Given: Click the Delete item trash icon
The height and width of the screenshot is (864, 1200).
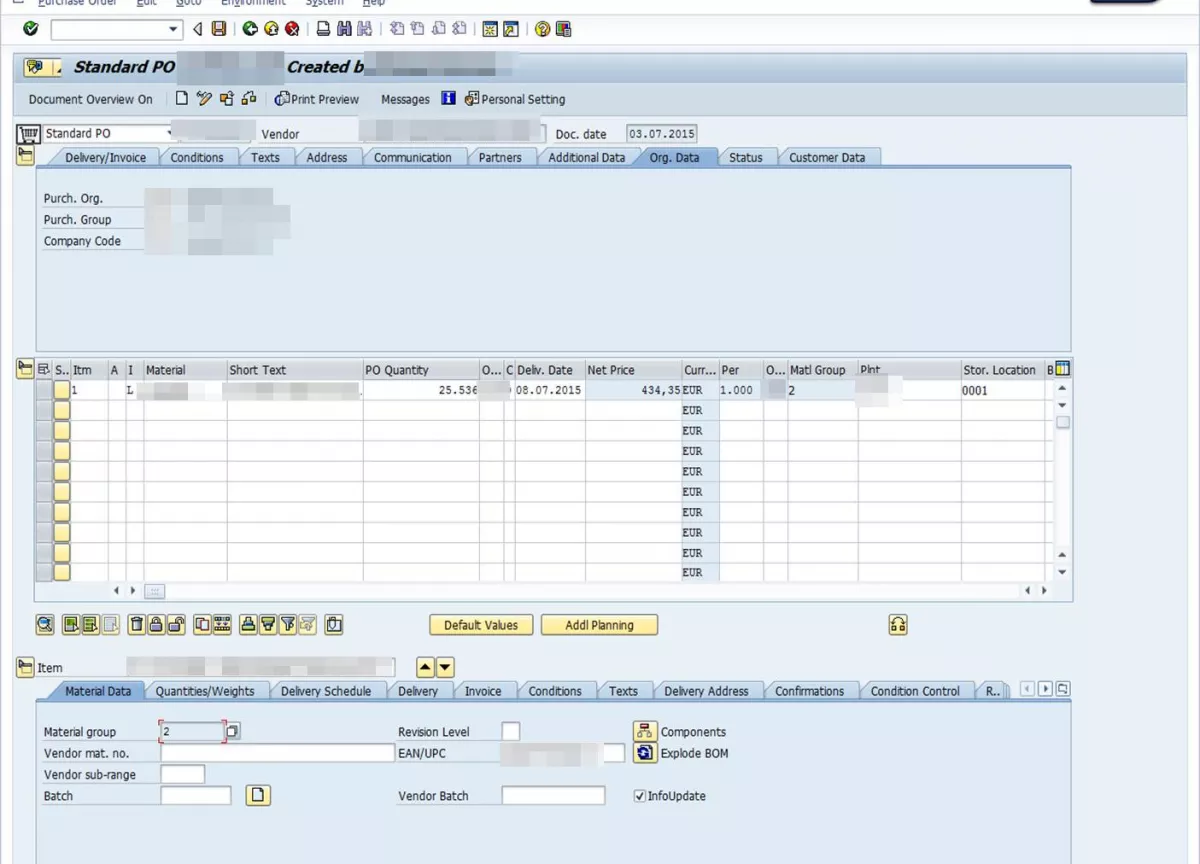Looking at the screenshot, I should click(137, 625).
